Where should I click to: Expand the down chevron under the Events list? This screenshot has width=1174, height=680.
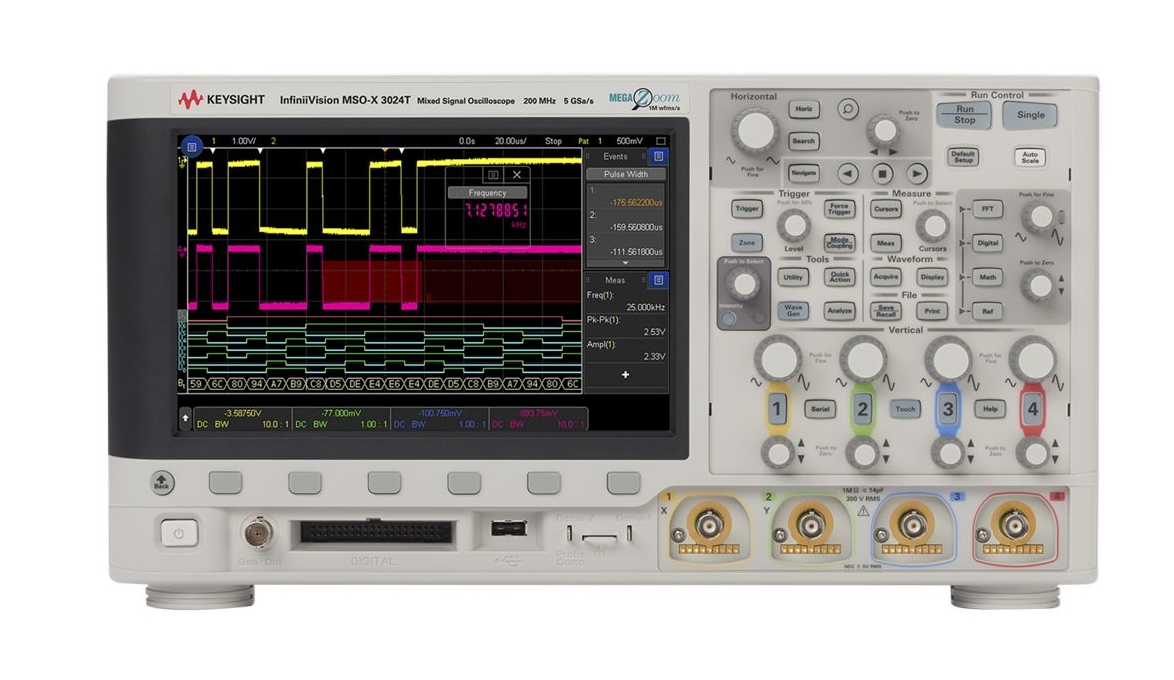[x=626, y=263]
